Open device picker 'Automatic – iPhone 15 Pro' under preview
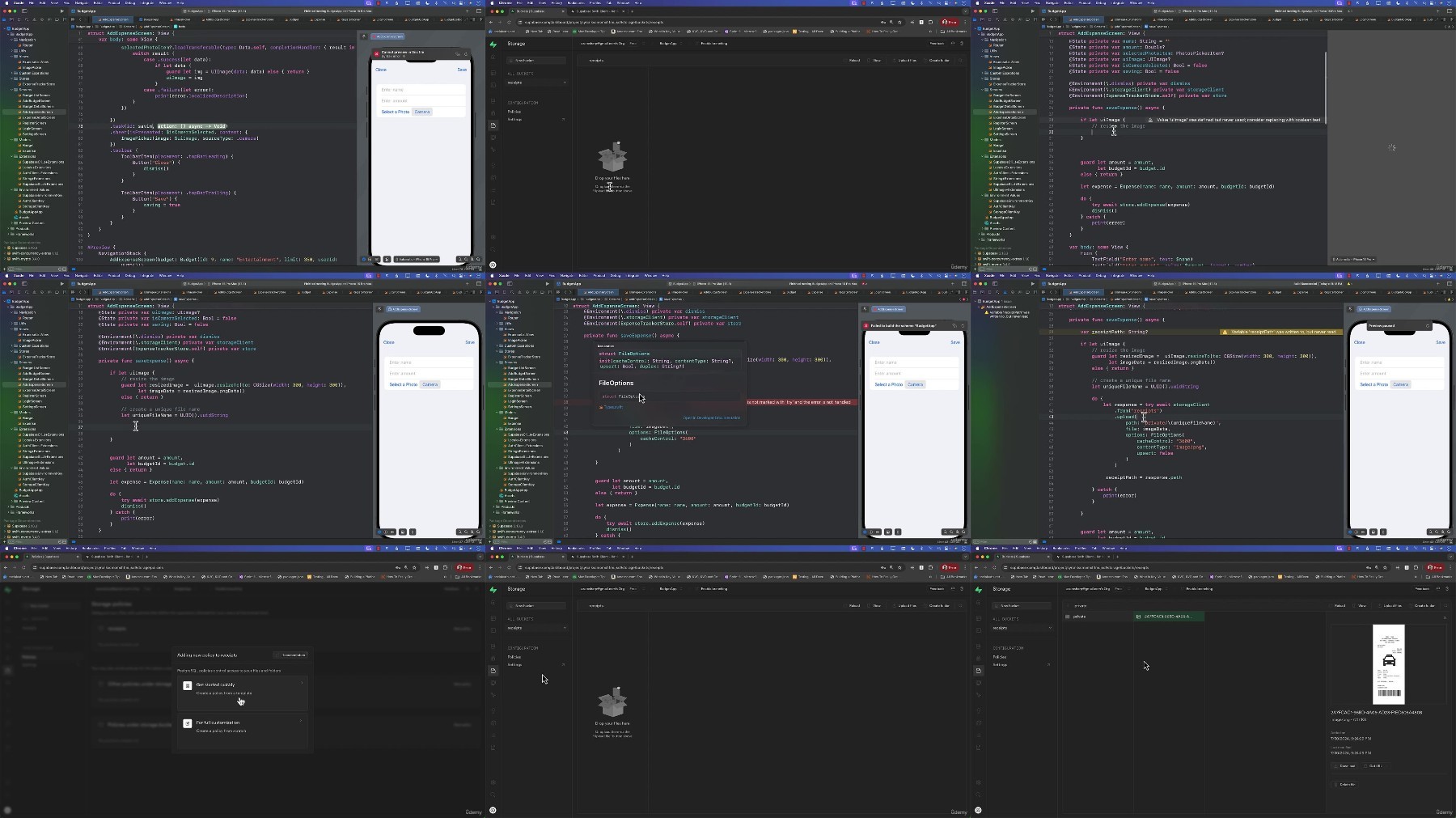Viewport: 1456px width, 818px height. [417, 259]
